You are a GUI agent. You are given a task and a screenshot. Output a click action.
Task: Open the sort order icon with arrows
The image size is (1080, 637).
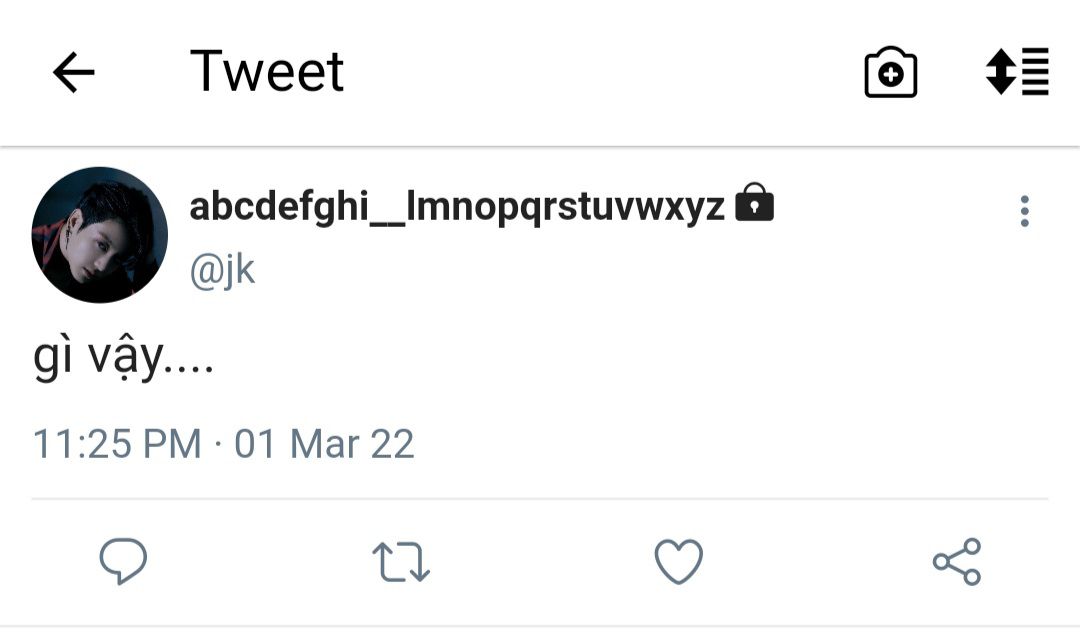click(x=1017, y=72)
